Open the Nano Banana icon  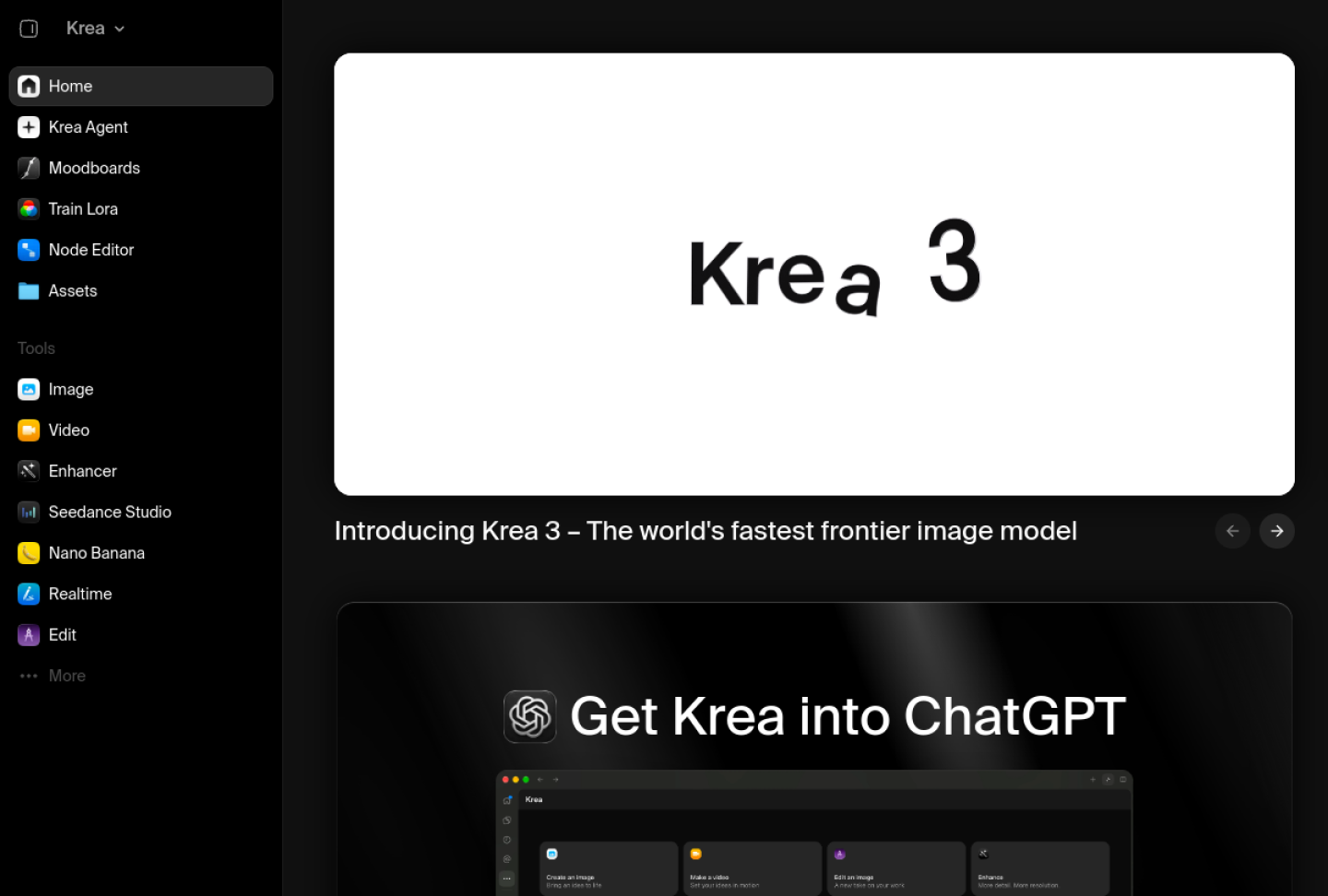[29, 553]
